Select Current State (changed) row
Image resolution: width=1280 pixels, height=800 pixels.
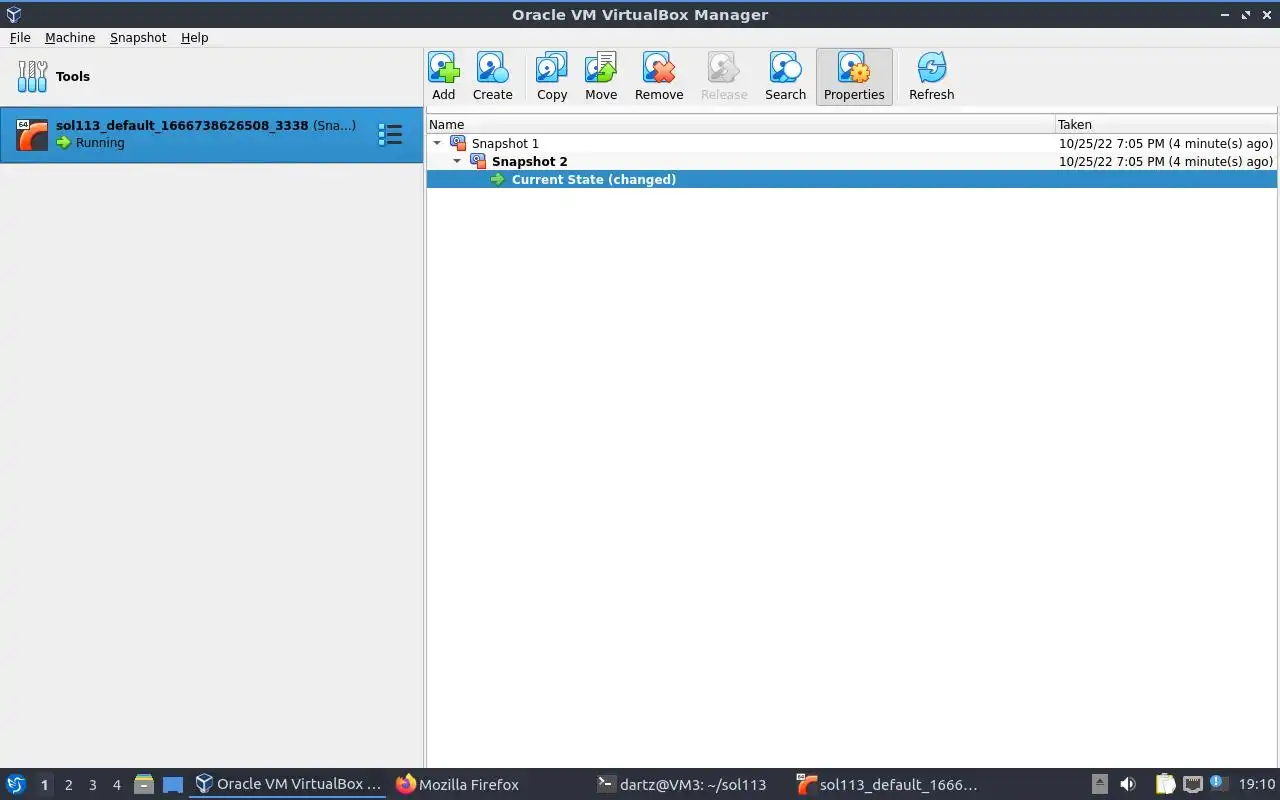tap(851, 179)
